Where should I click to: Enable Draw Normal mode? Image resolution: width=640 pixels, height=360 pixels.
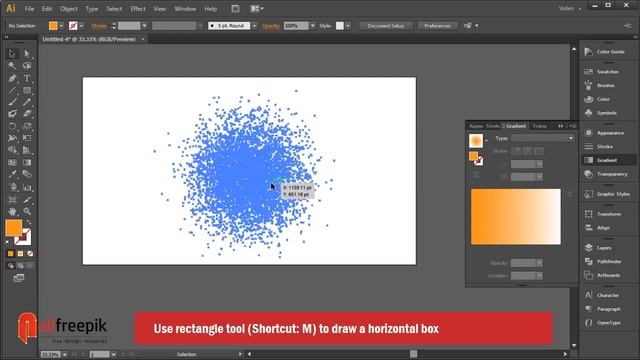[11, 266]
